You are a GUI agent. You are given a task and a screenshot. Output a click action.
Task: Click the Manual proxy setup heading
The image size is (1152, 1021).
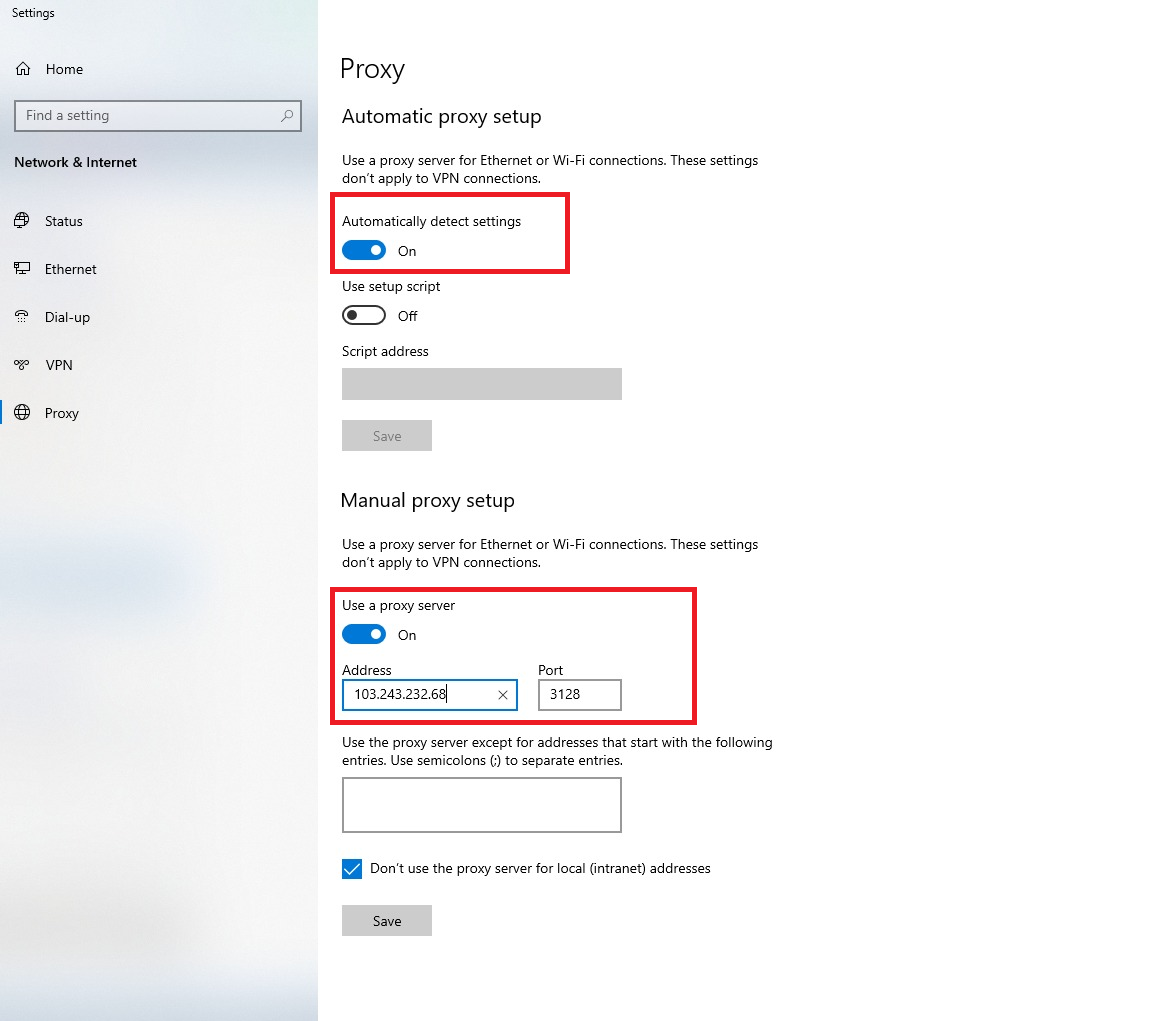(x=428, y=501)
